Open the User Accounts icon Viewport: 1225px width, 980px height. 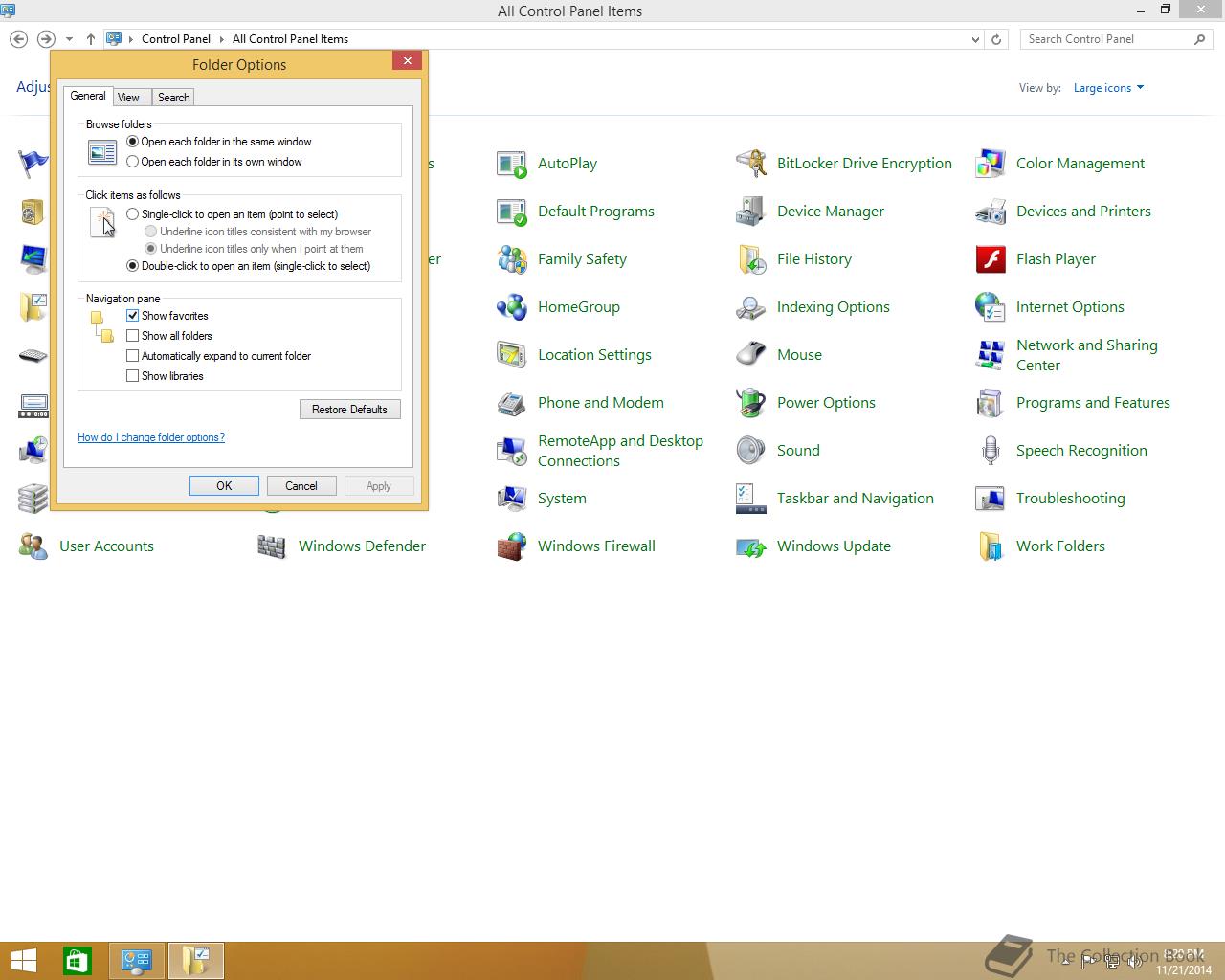pos(33,546)
